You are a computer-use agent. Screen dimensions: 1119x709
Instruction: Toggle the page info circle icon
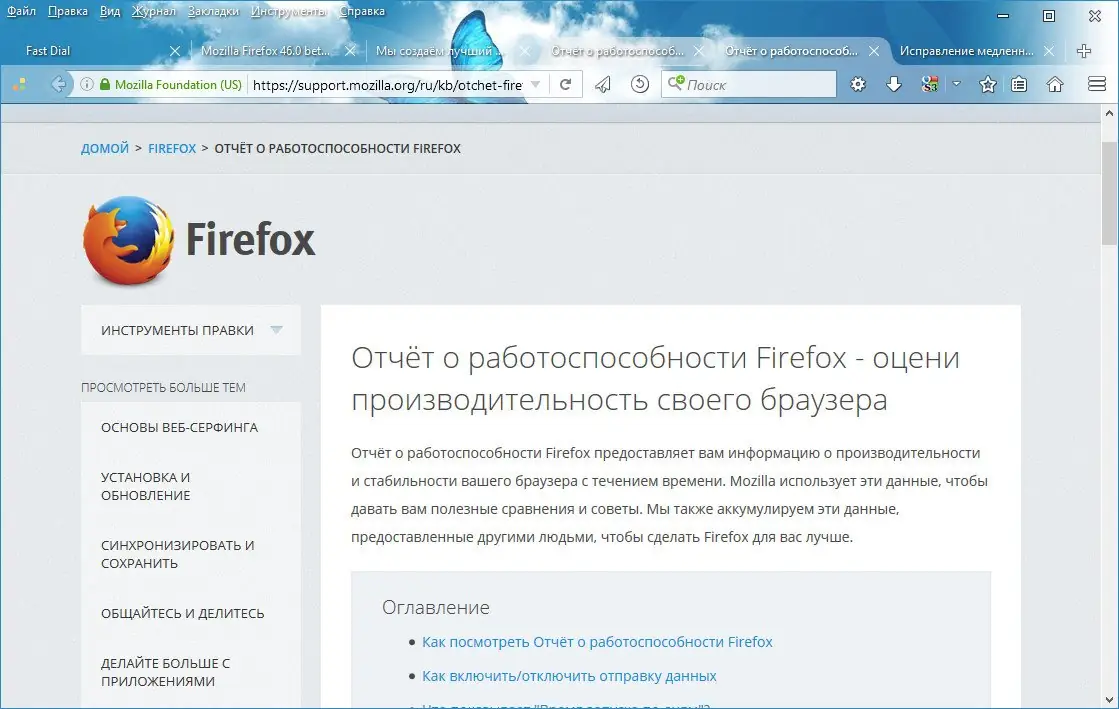[86, 85]
